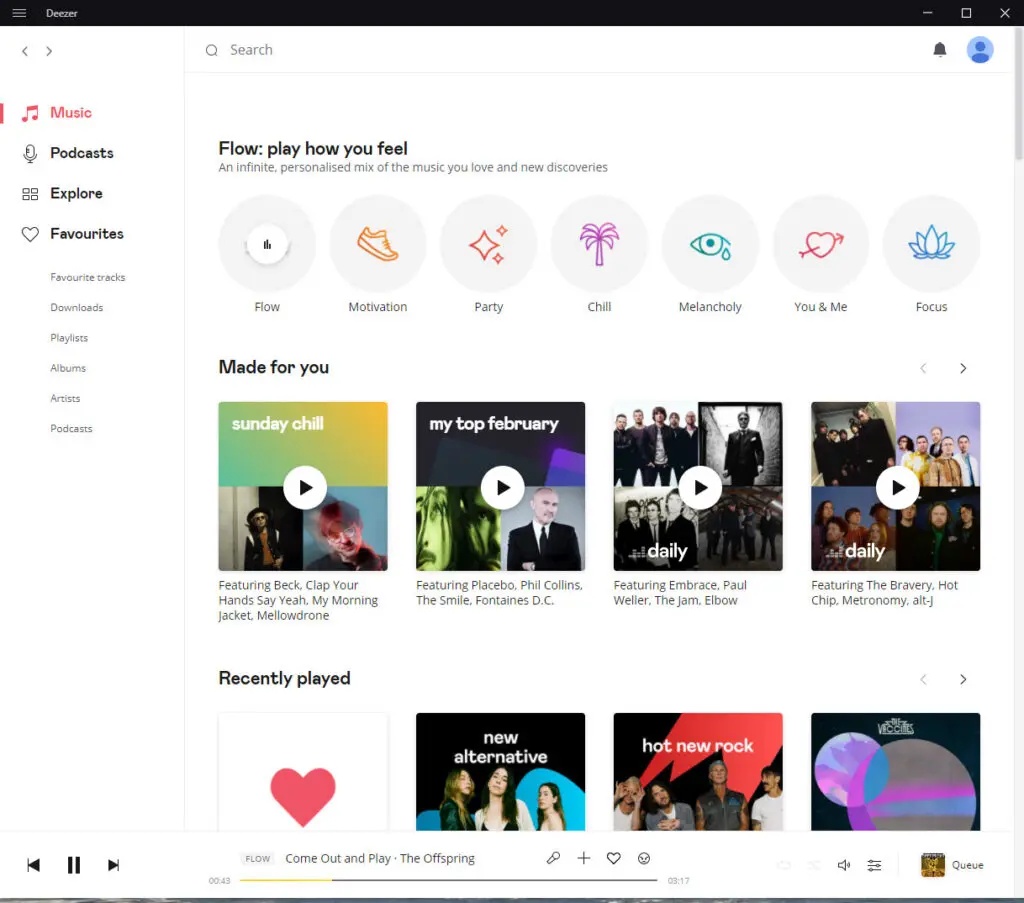Image resolution: width=1024 pixels, height=903 pixels.
Task: Open notifications bell
Action: (x=940, y=50)
